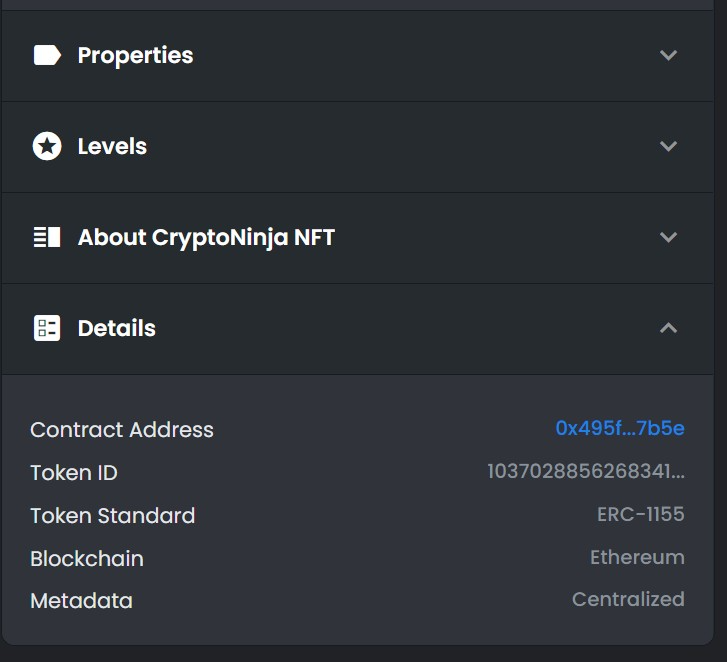Collapse the Details section chevron

coord(668,328)
